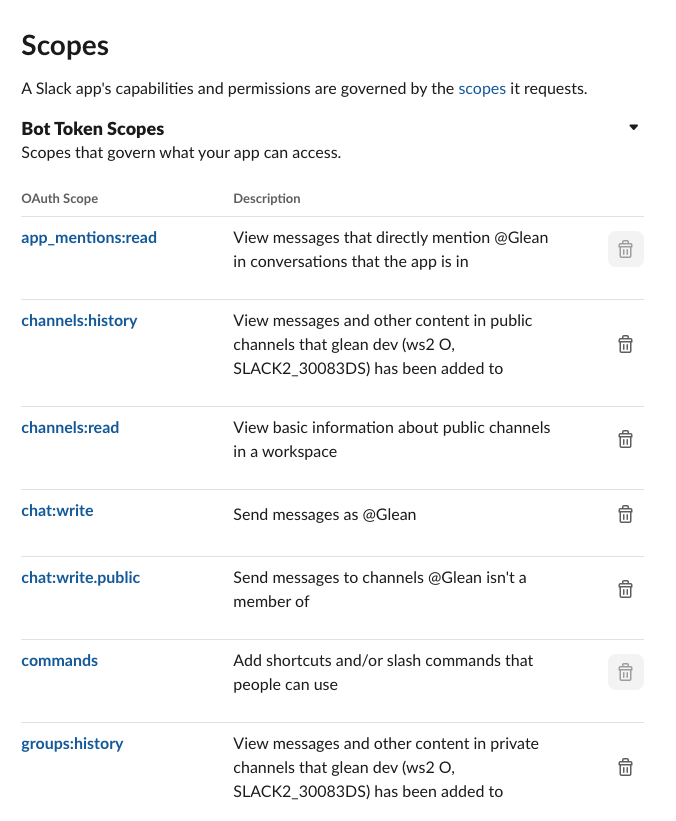Click the channels:history scope name
The width and height of the screenshot is (676, 821).
point(79,321)
